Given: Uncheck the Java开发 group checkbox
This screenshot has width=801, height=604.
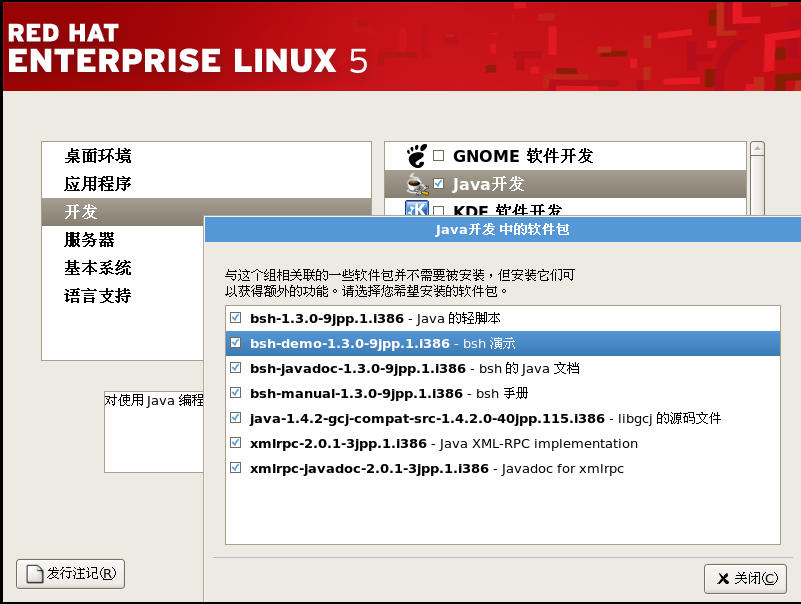Looking at the screenshot, I should [438, 183].
